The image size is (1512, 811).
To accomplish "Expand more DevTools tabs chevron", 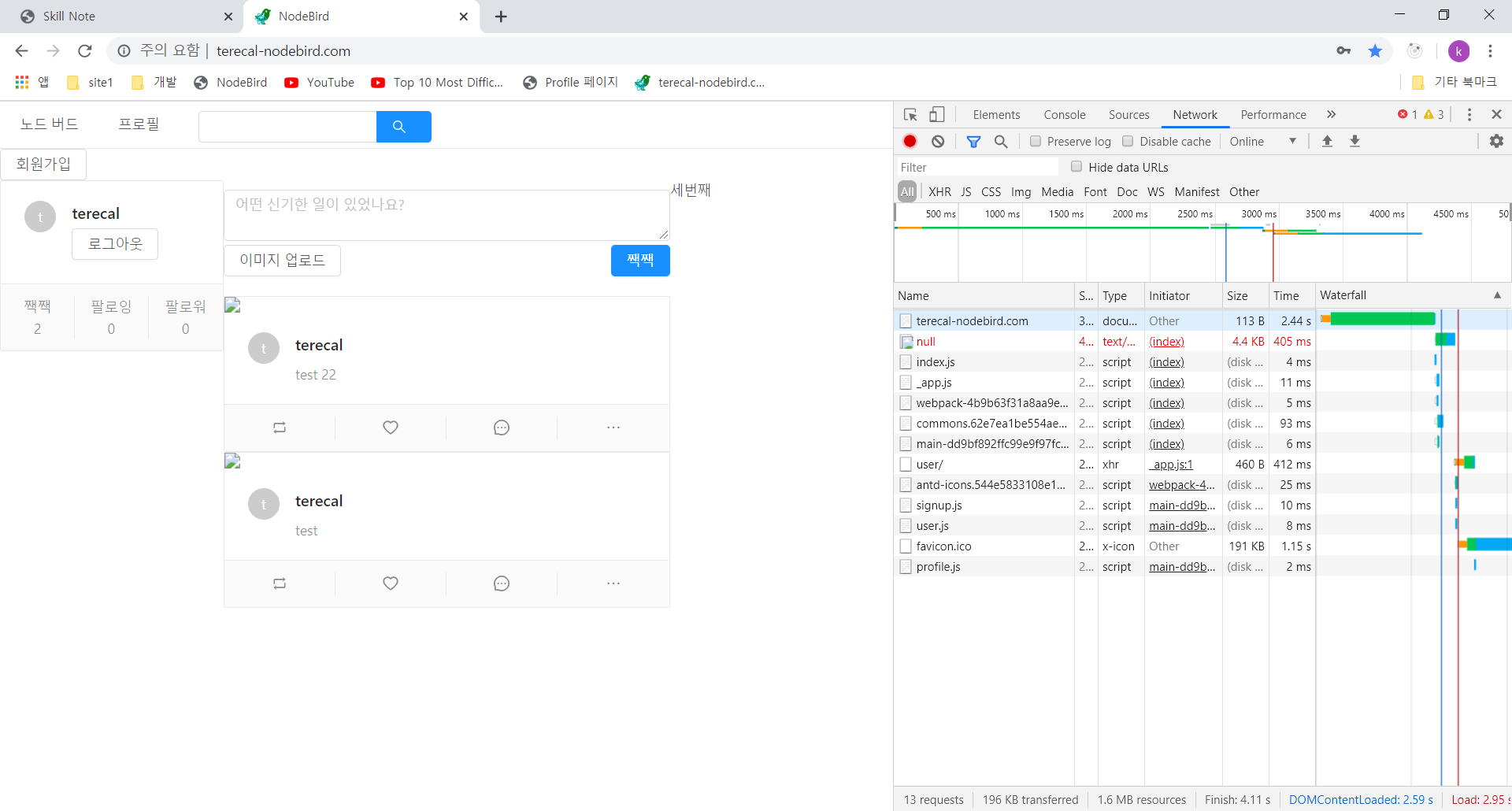I will pos(1331,115).
